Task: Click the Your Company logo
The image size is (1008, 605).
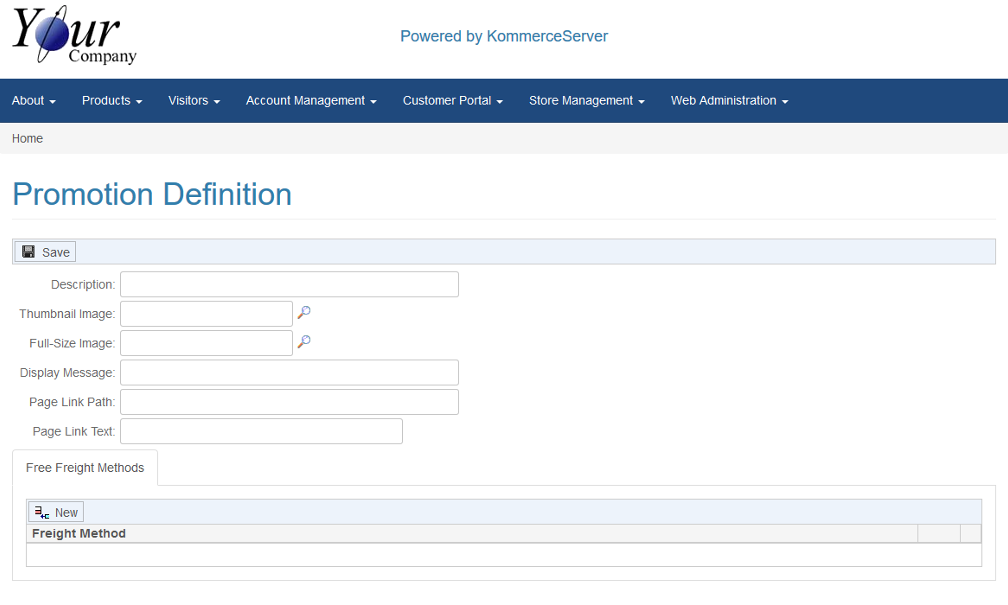Action: pos(74,38)
